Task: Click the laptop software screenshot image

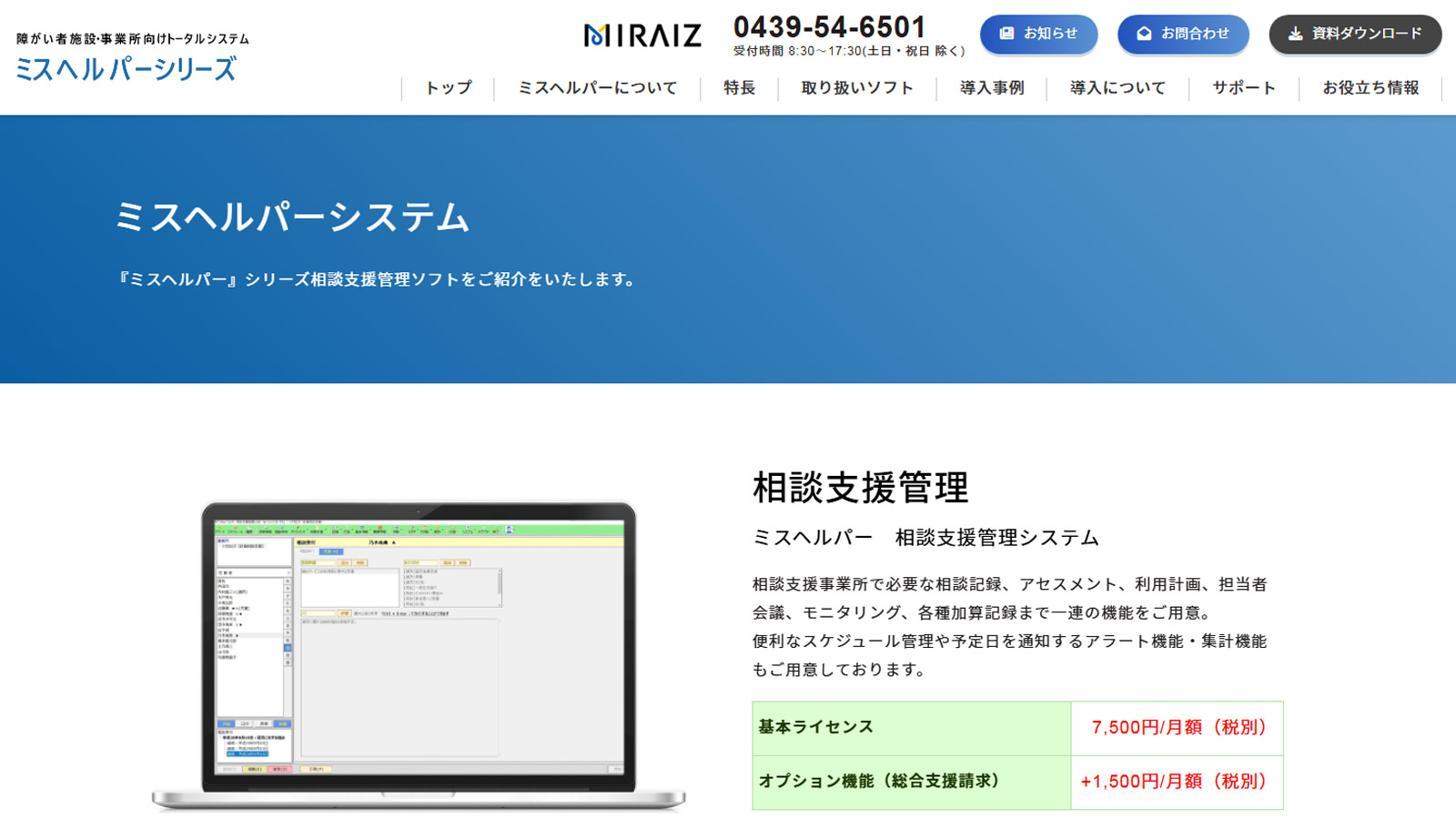Action: [x=419, y=646]
